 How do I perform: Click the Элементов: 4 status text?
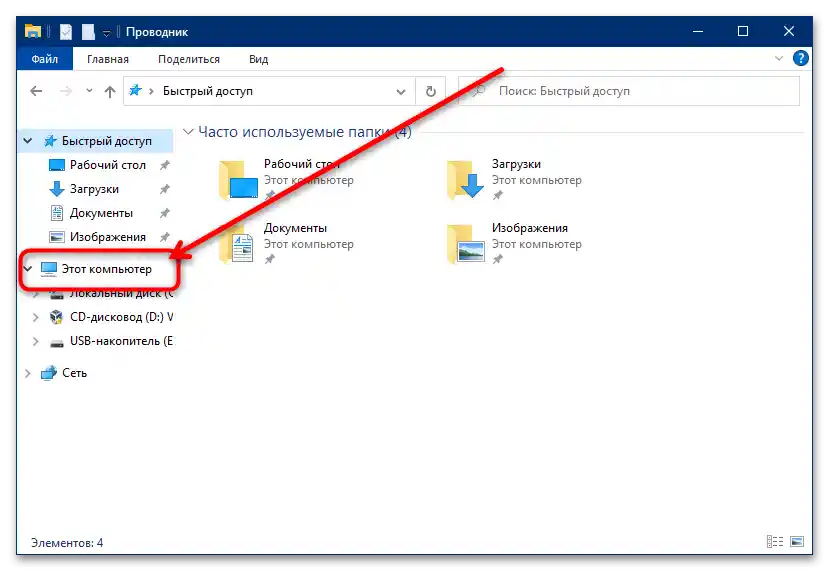click(67, 543)
